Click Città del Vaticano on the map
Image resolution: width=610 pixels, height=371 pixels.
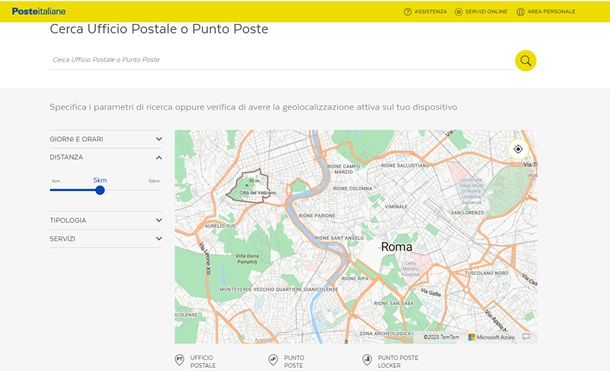click(x=258, y=193)
